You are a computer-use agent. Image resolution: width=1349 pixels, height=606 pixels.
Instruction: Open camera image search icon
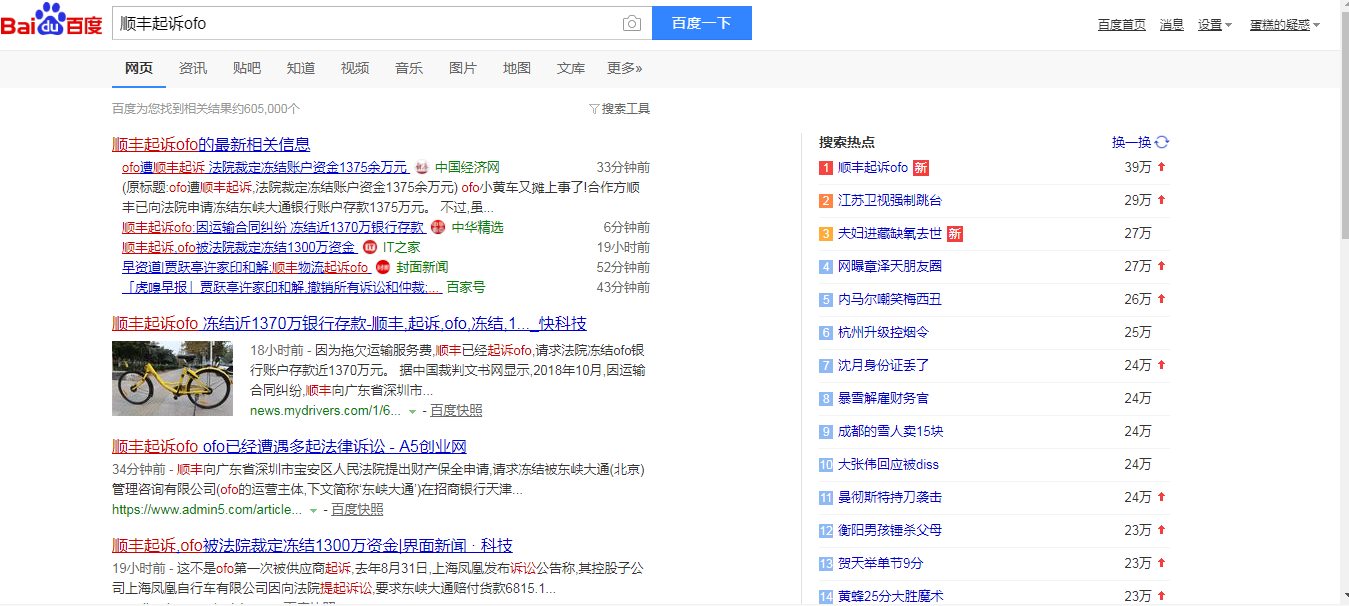[631, 23]
